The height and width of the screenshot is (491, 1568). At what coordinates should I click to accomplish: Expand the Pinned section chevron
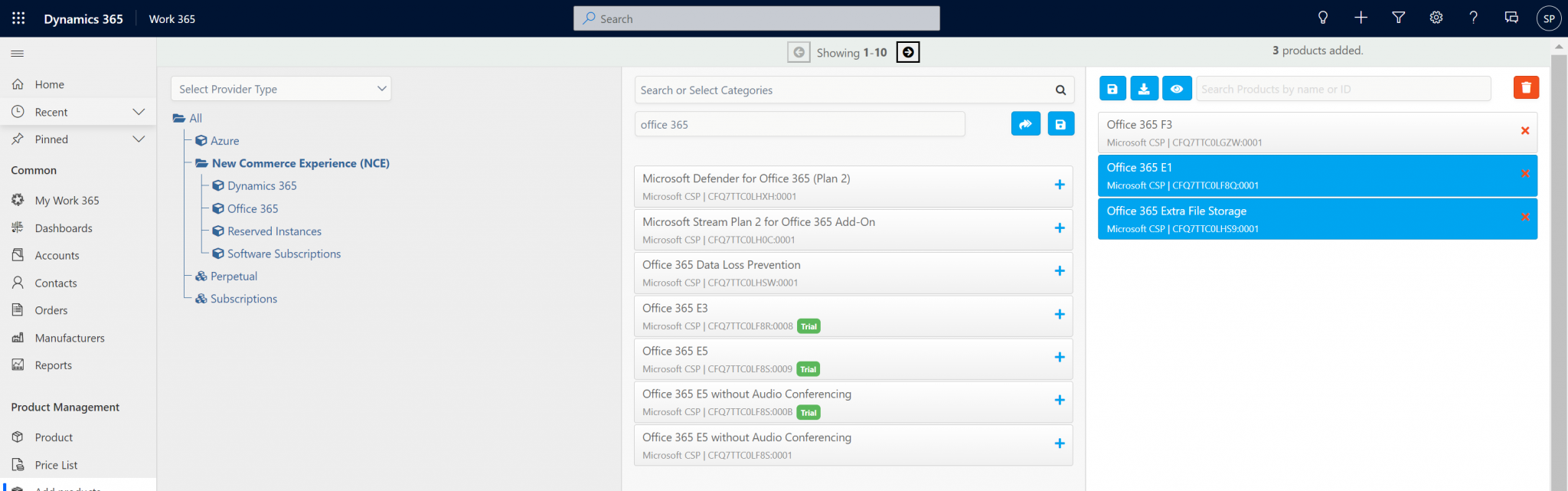click(139, 139)
